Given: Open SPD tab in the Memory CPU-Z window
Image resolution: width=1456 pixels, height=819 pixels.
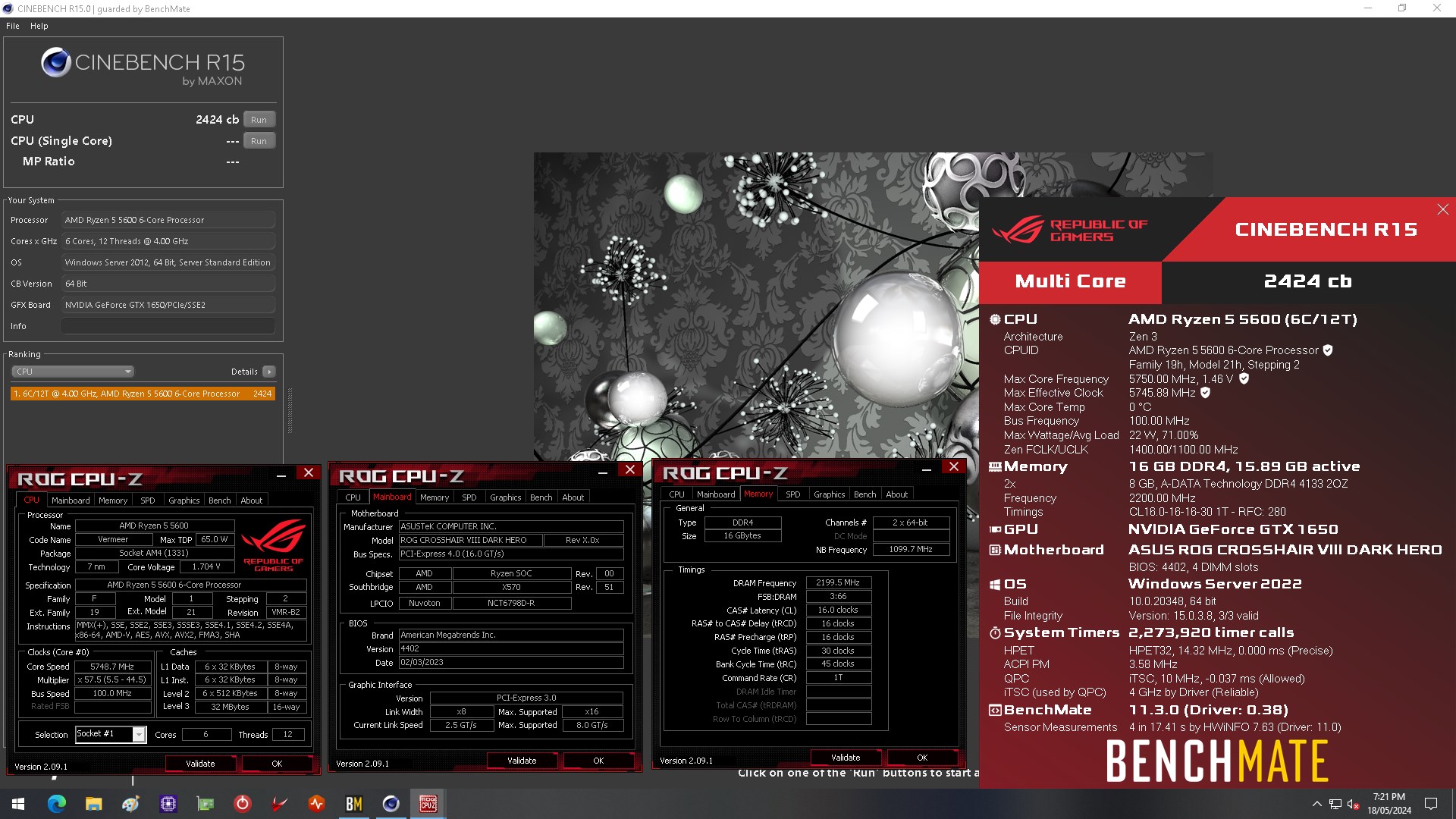Looking at the screenshot, I should pos(793,494).
